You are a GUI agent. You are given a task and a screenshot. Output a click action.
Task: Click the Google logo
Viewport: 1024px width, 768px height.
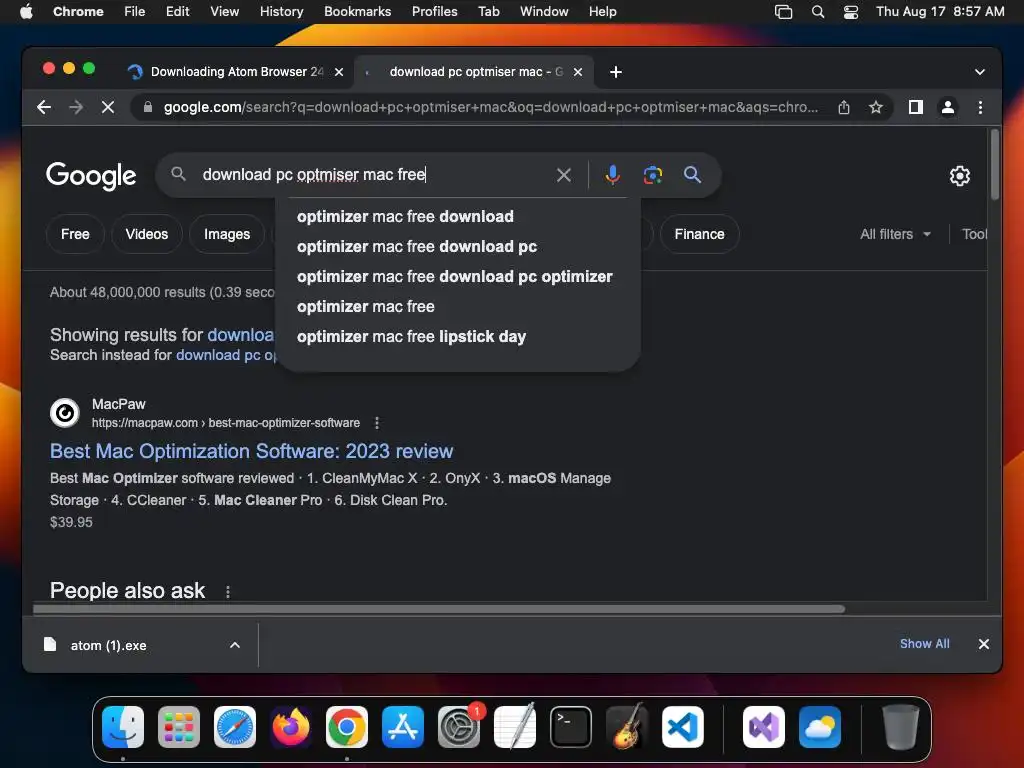pos(91,176)
